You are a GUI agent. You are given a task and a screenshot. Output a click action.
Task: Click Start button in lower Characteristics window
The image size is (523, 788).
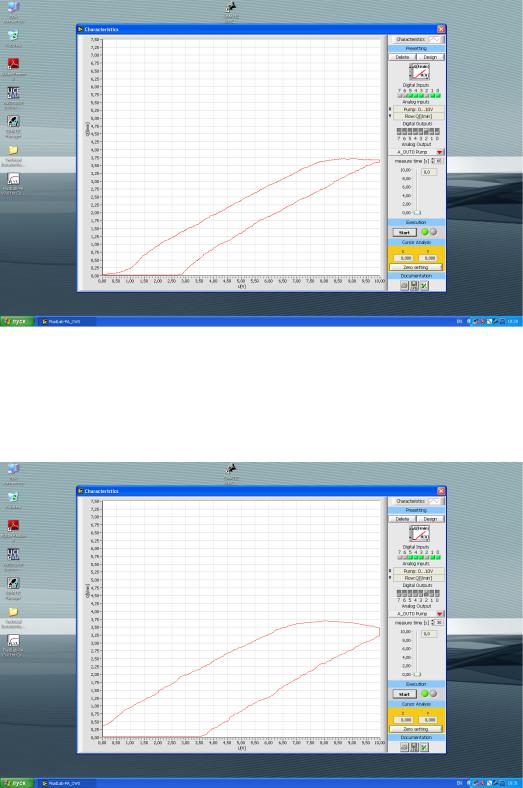[x=404, y=694]
